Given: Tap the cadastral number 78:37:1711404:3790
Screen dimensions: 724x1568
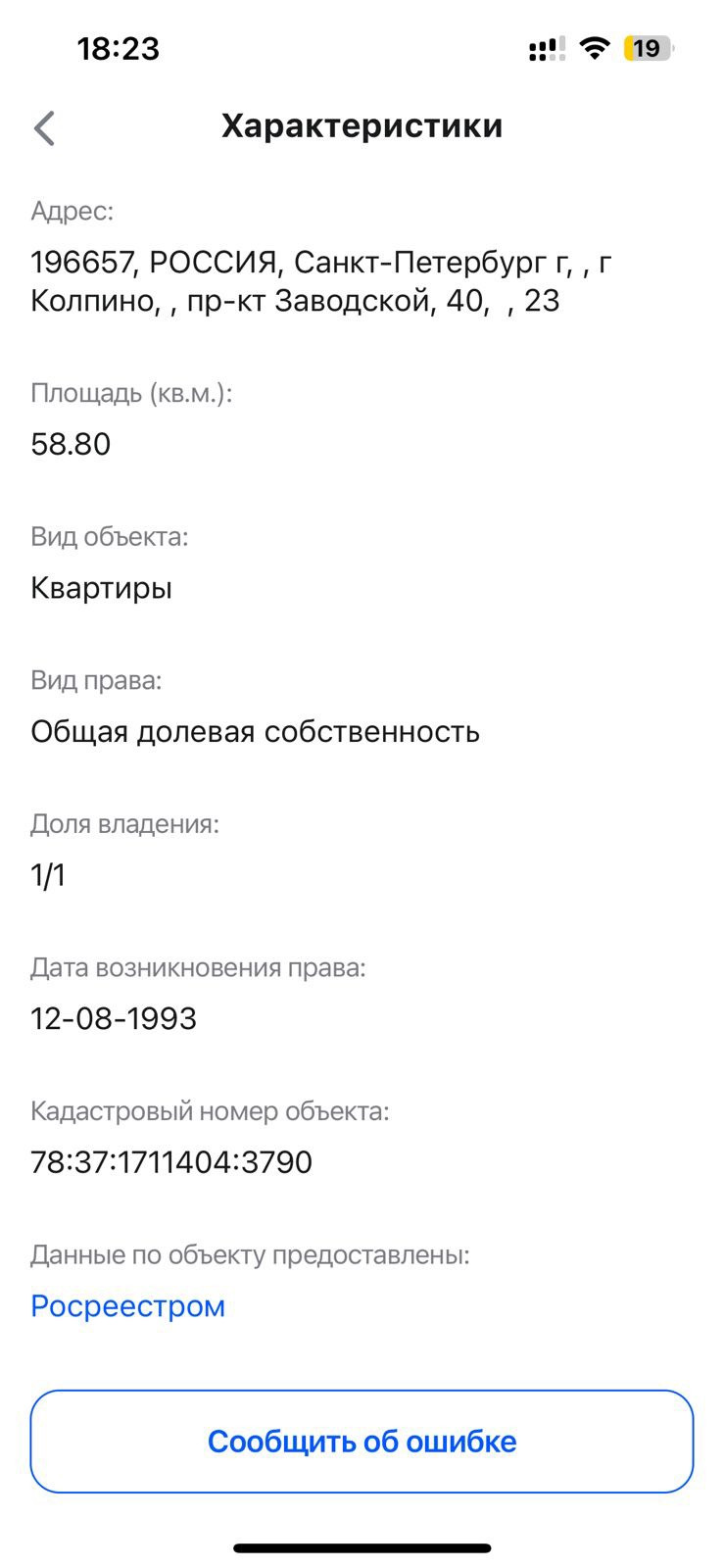Looking at the screenshot, I should click(x=171, y=1162).
